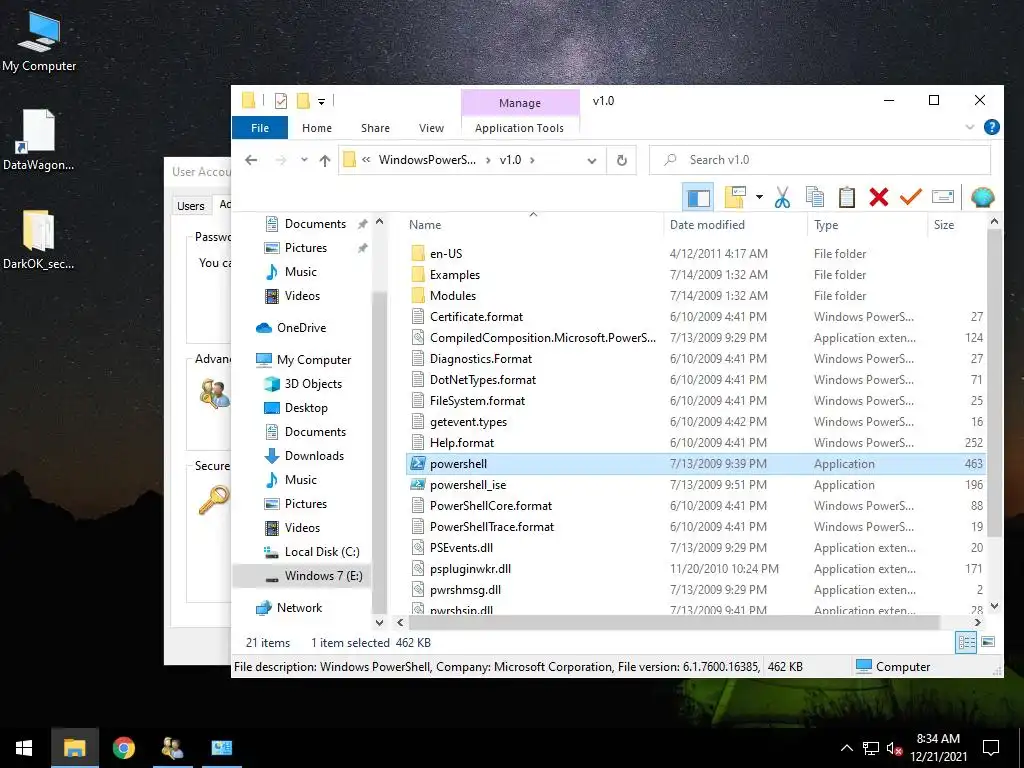Select the PSEvents.dll file

pos(461,548)
